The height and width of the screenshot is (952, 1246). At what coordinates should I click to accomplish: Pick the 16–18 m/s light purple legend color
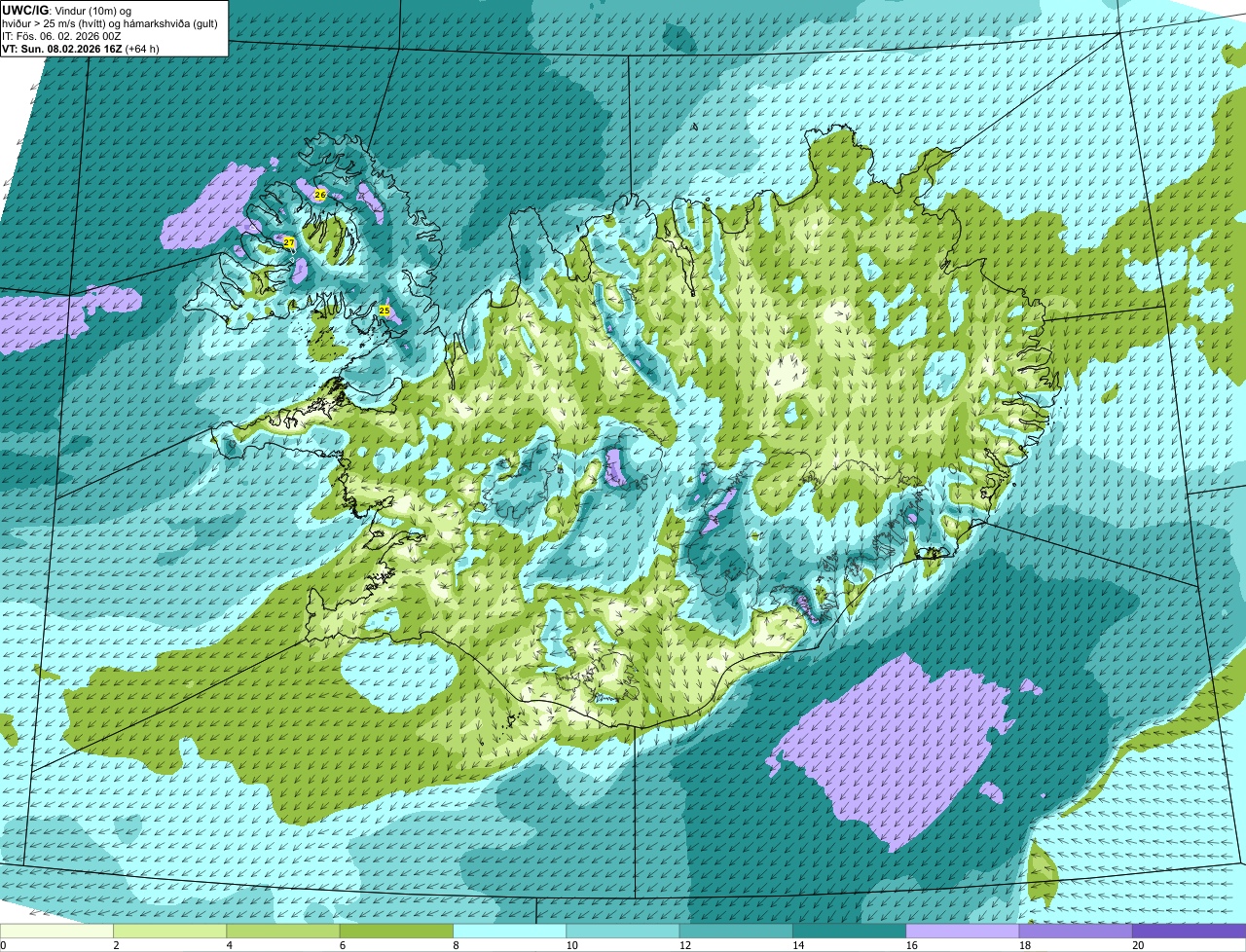963,932
